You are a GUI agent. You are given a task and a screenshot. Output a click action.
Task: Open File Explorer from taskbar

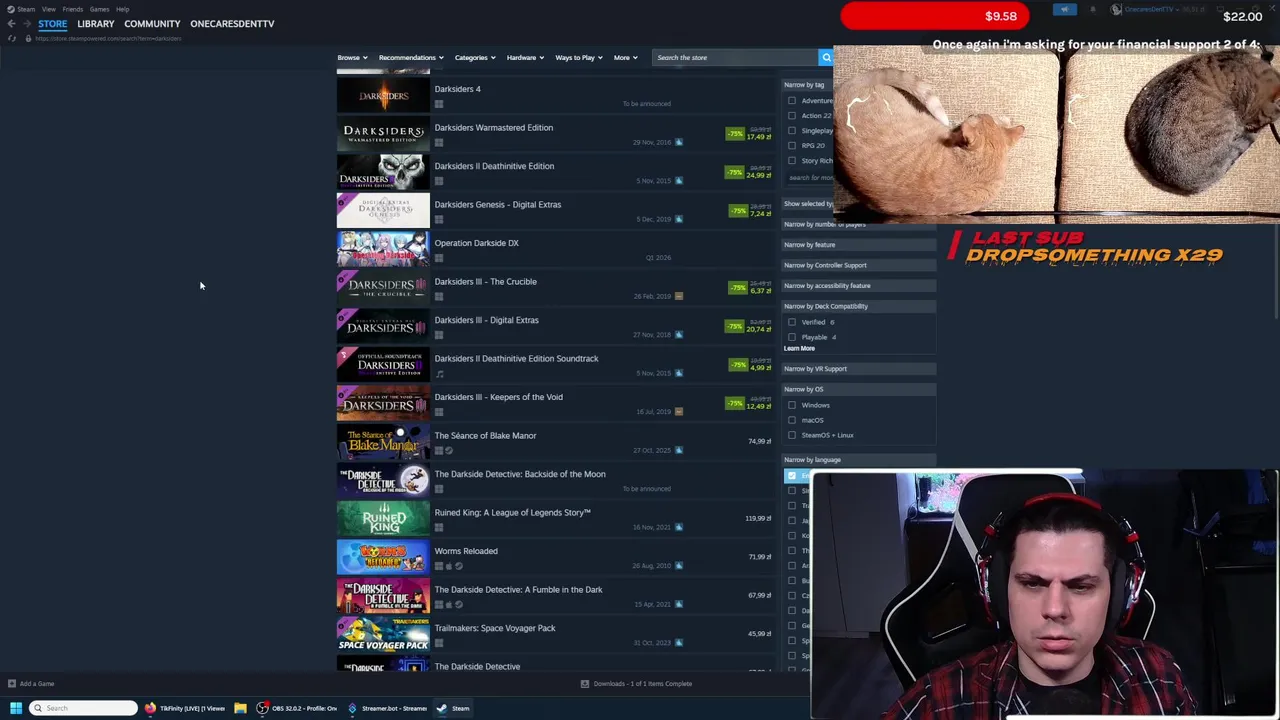[240, 708]
